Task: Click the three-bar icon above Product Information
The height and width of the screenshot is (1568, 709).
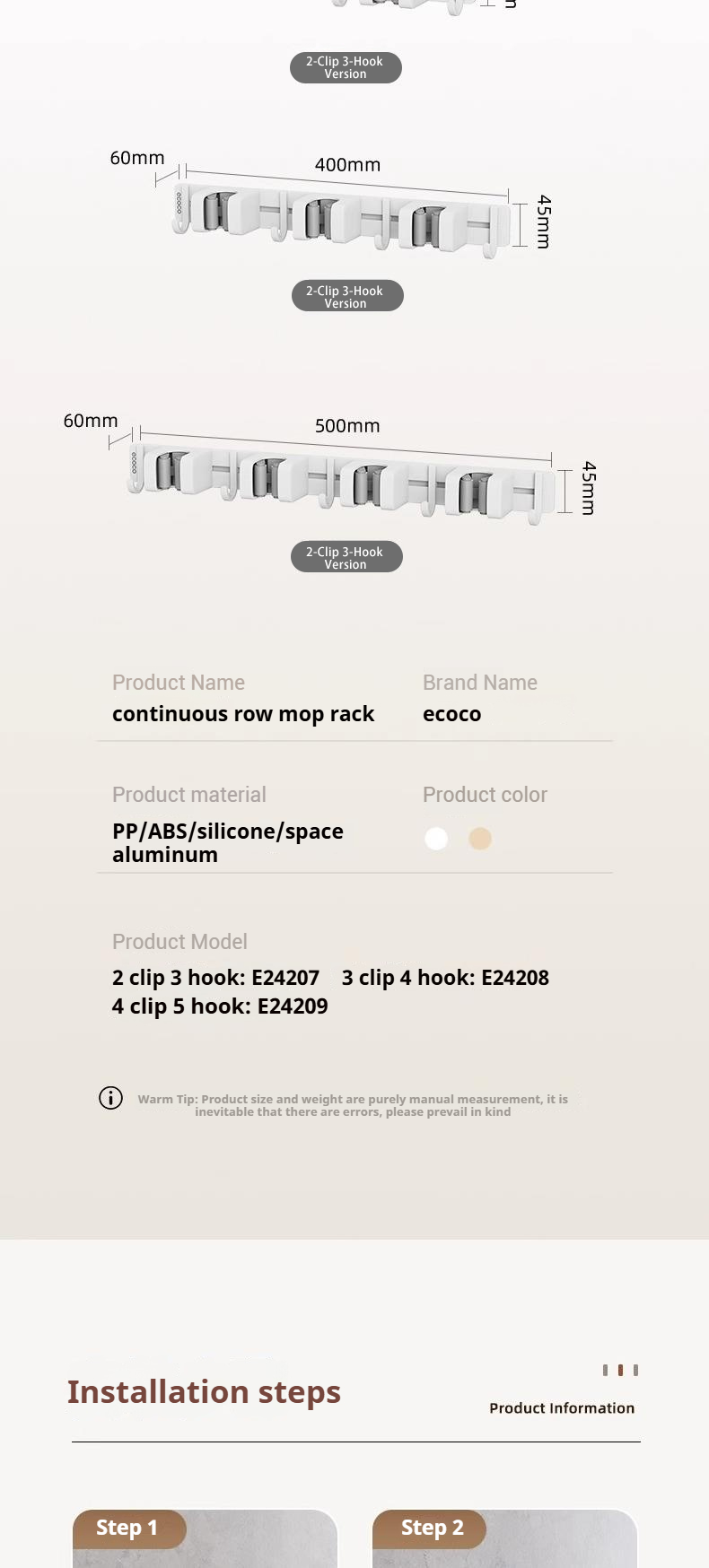Action: [620, 1370]
